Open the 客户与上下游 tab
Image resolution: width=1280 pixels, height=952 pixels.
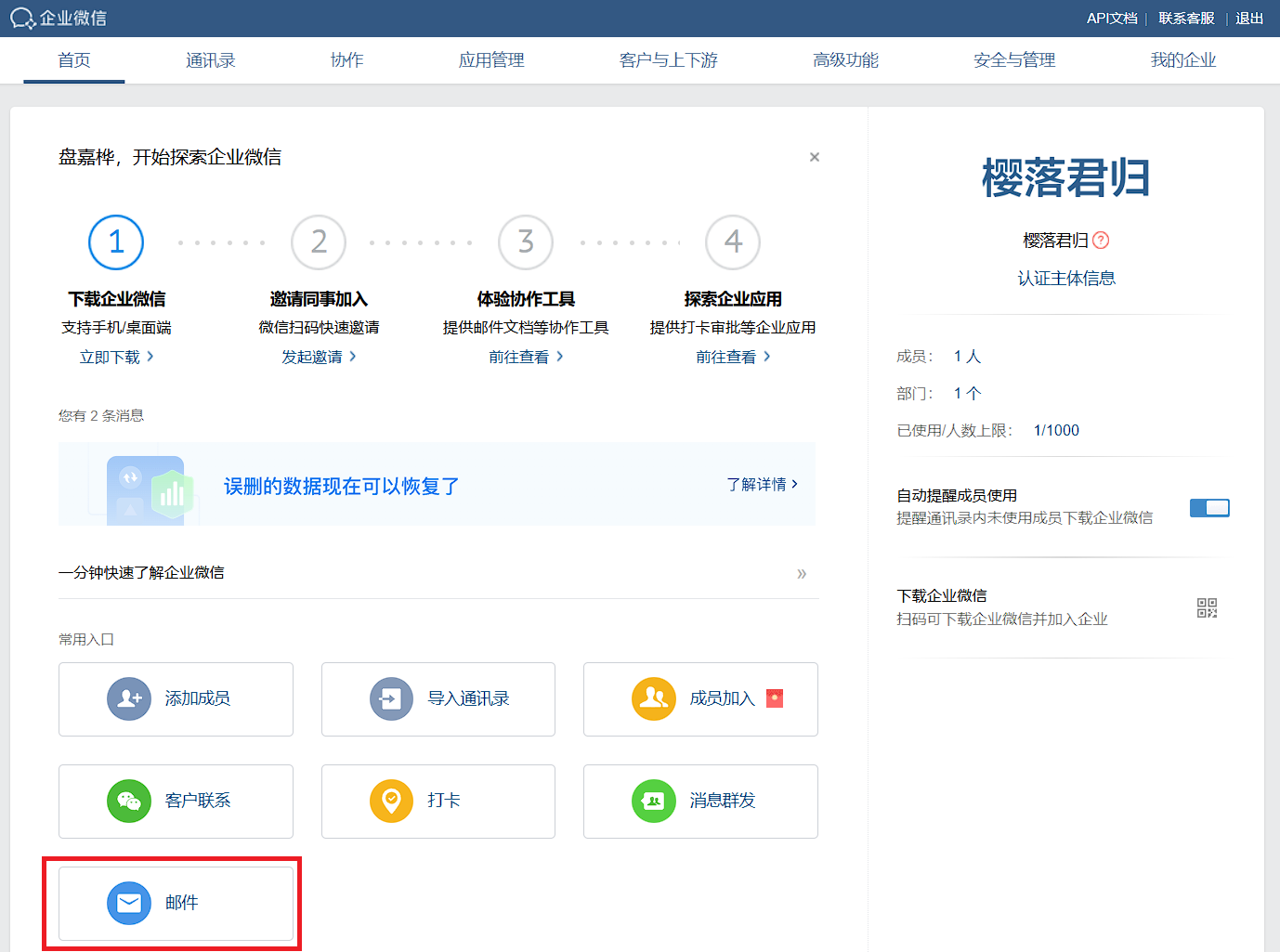pos(669,60)
